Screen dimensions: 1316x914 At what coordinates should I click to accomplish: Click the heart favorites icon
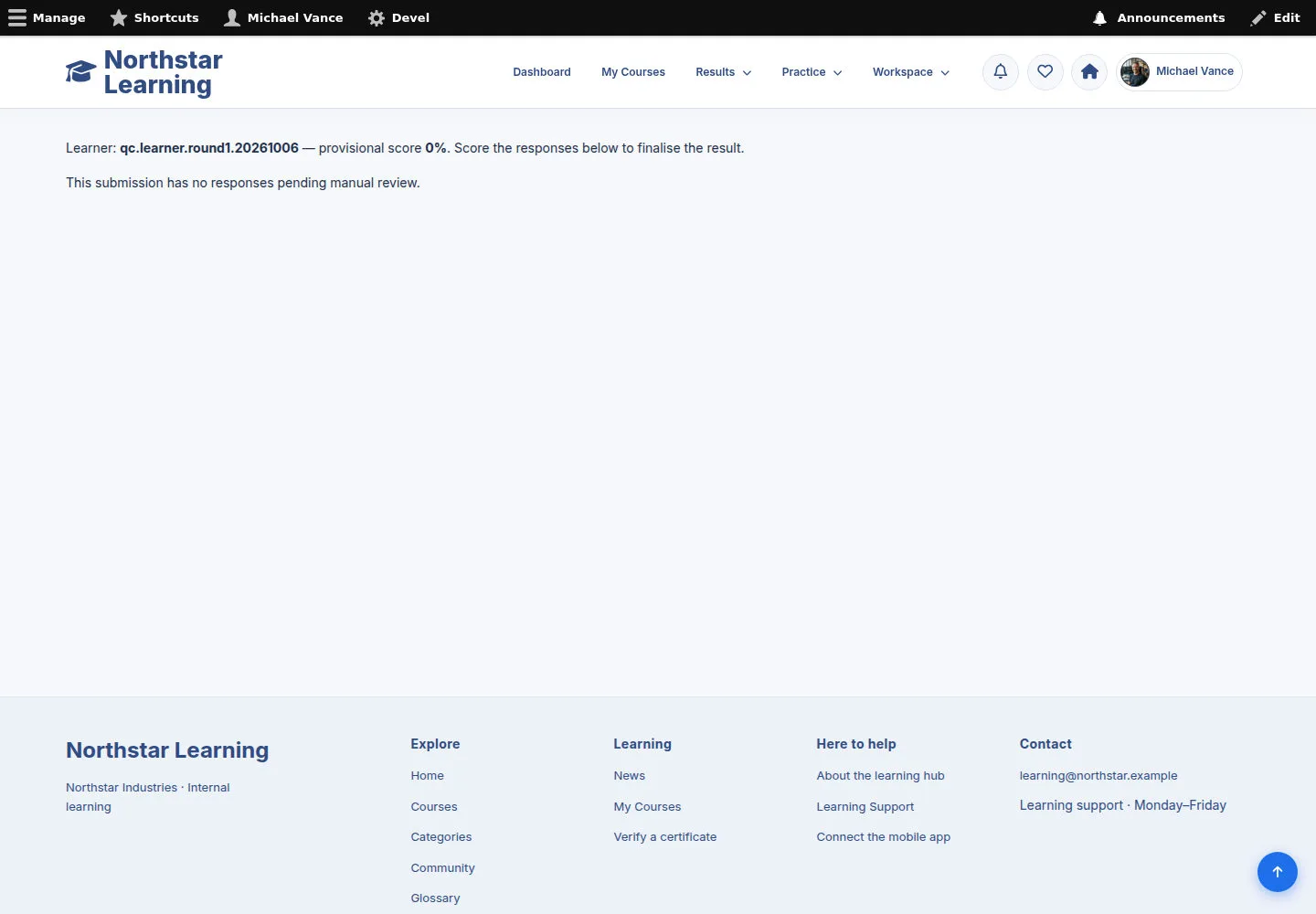(x=1045, y=72)
